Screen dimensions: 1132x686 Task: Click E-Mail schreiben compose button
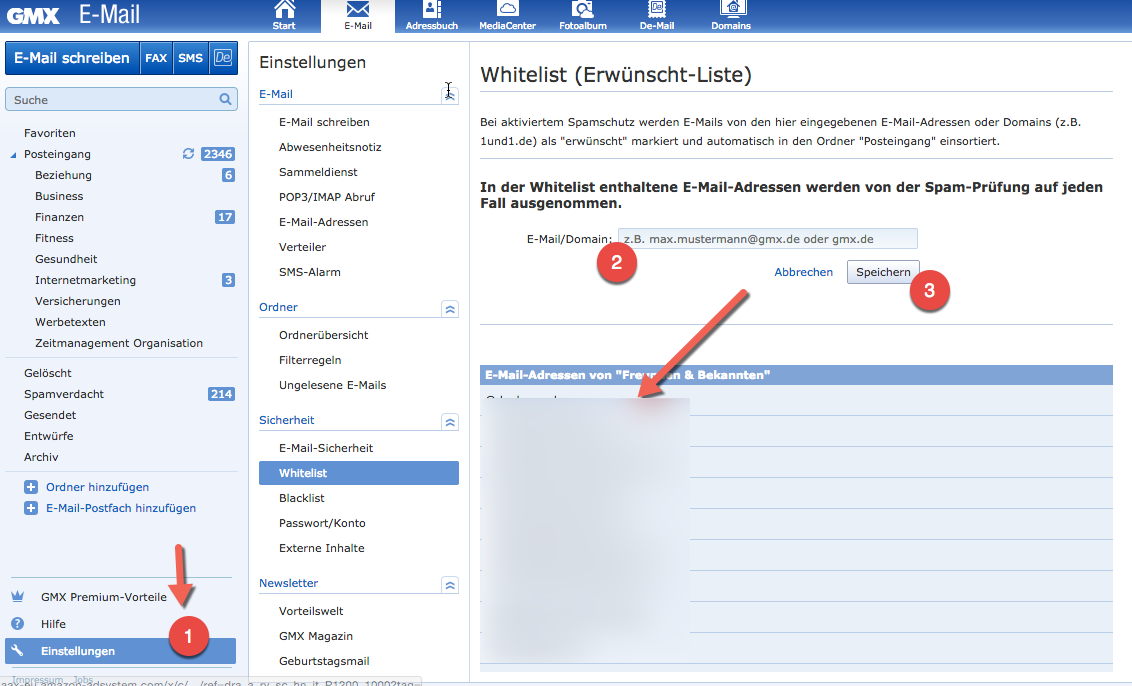[x=71, y=58]
